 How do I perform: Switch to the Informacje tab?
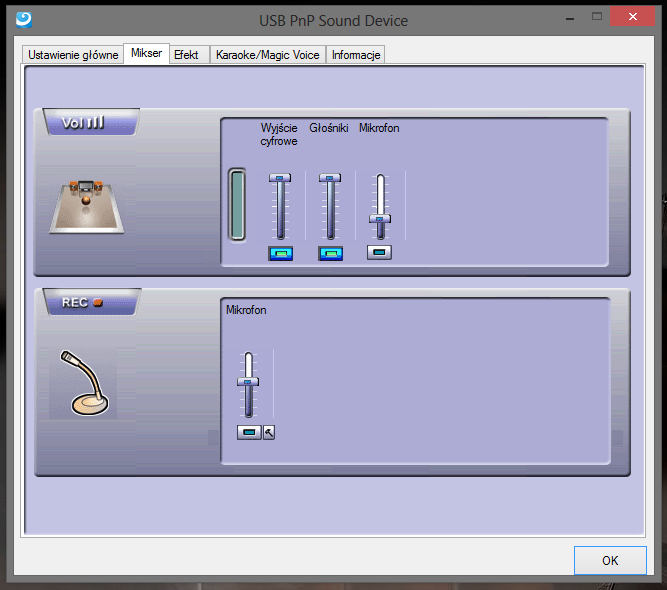click(x=356, y=55)
